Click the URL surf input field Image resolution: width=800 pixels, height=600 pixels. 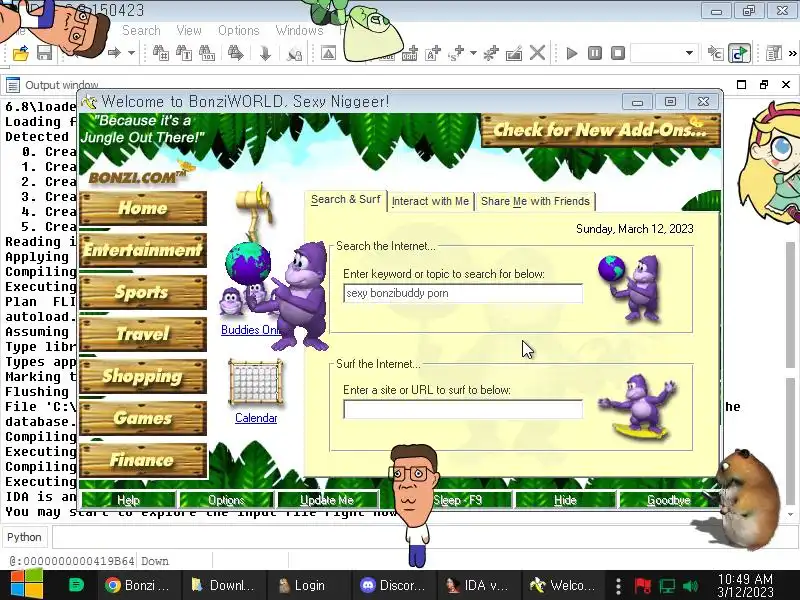(463, 409)
